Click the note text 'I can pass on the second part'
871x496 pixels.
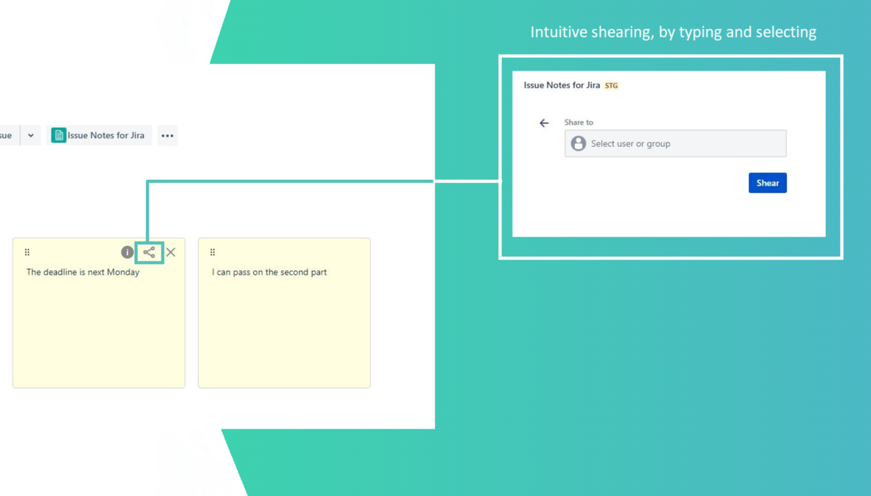[x=269, y=272]
